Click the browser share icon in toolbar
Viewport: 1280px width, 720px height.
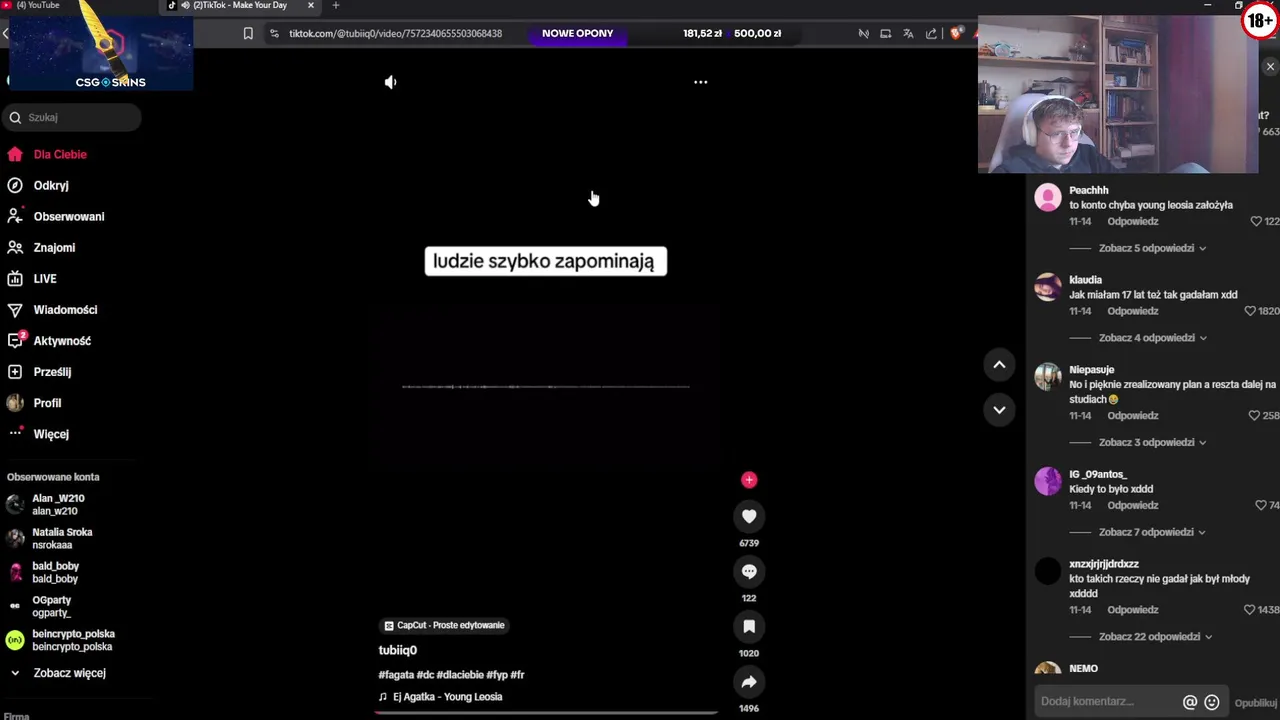931,33
